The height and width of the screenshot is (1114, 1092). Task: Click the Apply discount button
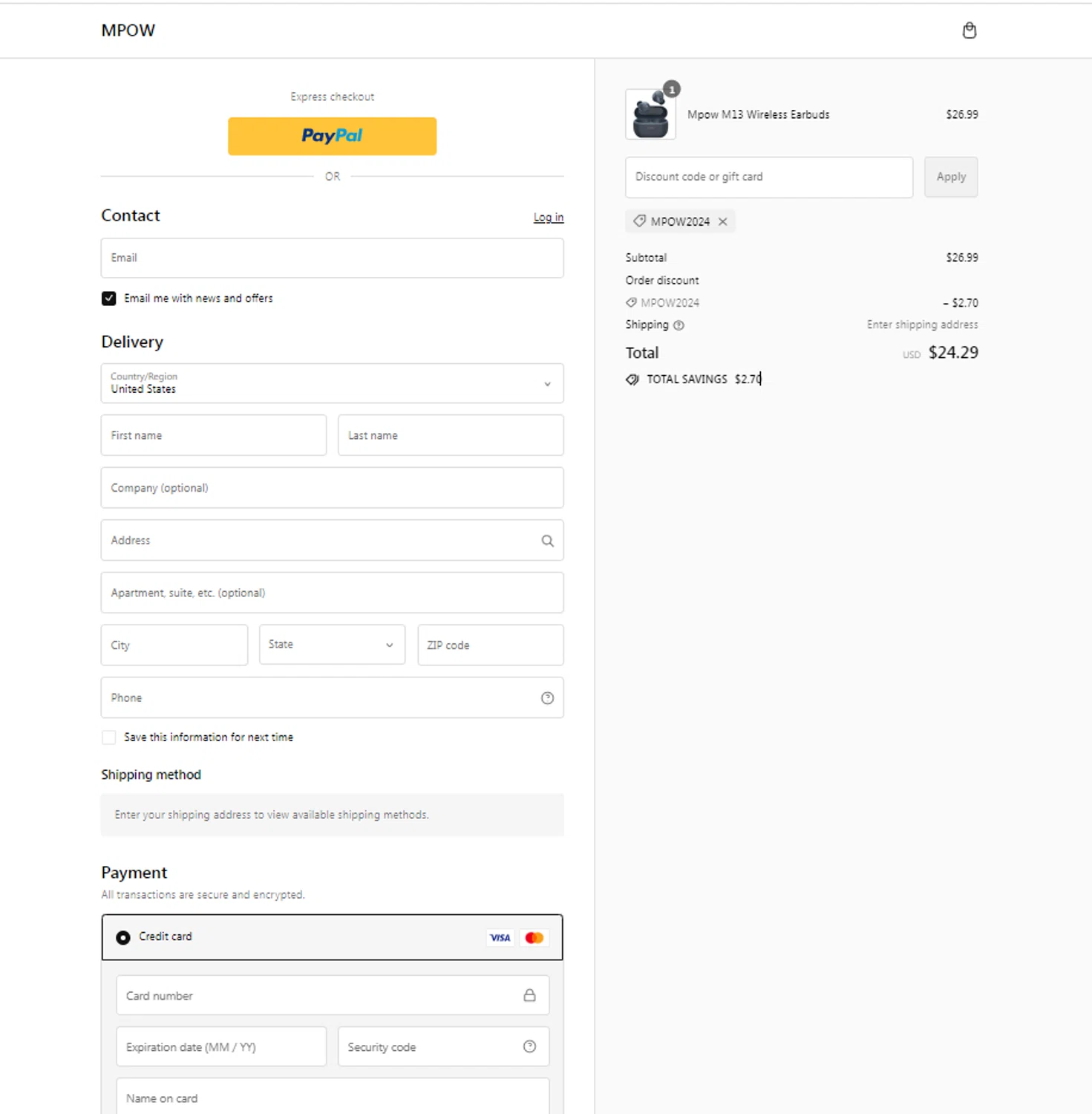pyautogui.click(x=951, y=177)
